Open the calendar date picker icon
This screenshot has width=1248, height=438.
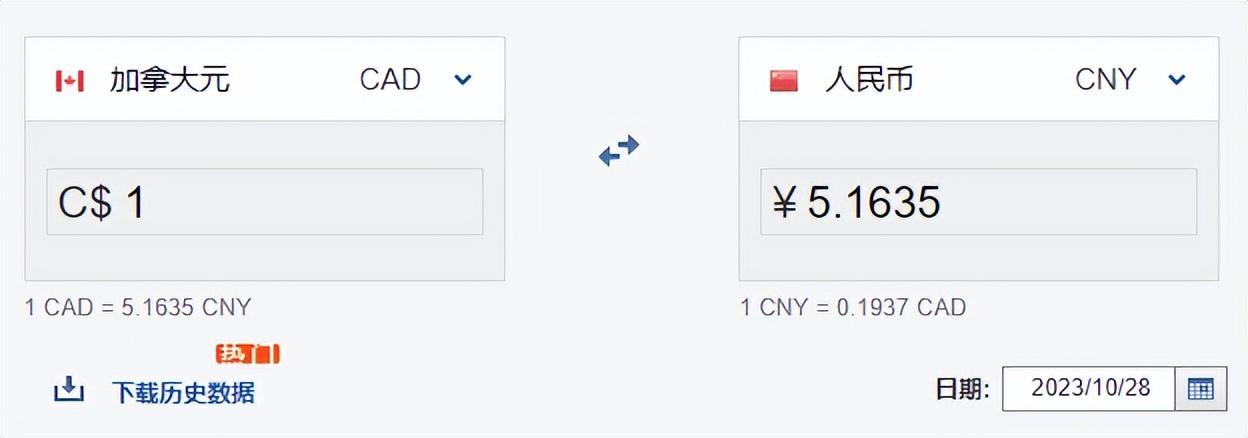click(x=1200, y=389)
